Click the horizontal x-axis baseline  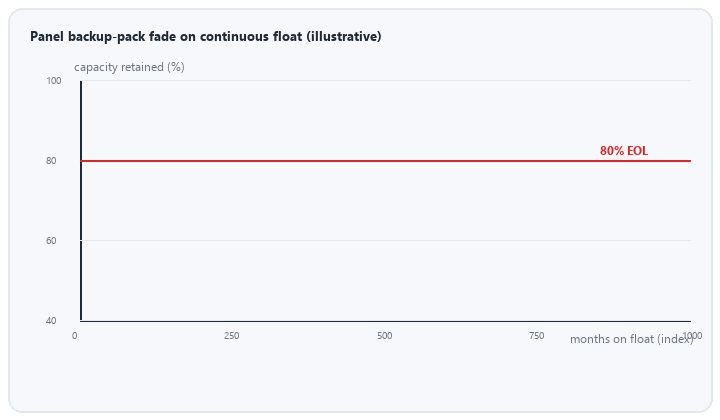tap(386, 321)
